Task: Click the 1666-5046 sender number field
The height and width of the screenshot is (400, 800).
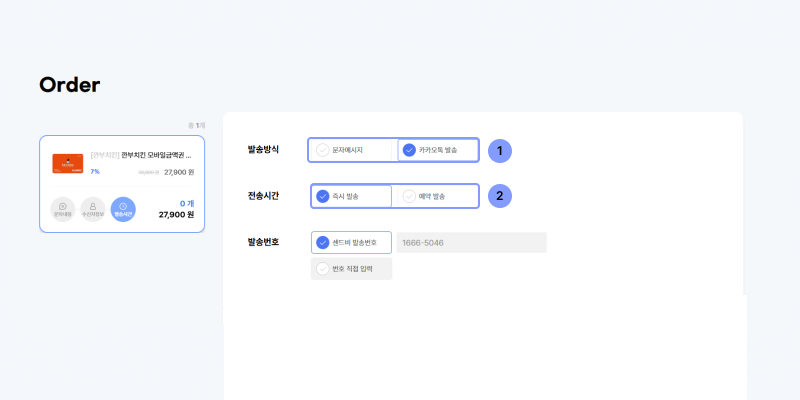Action: point(471,242)
